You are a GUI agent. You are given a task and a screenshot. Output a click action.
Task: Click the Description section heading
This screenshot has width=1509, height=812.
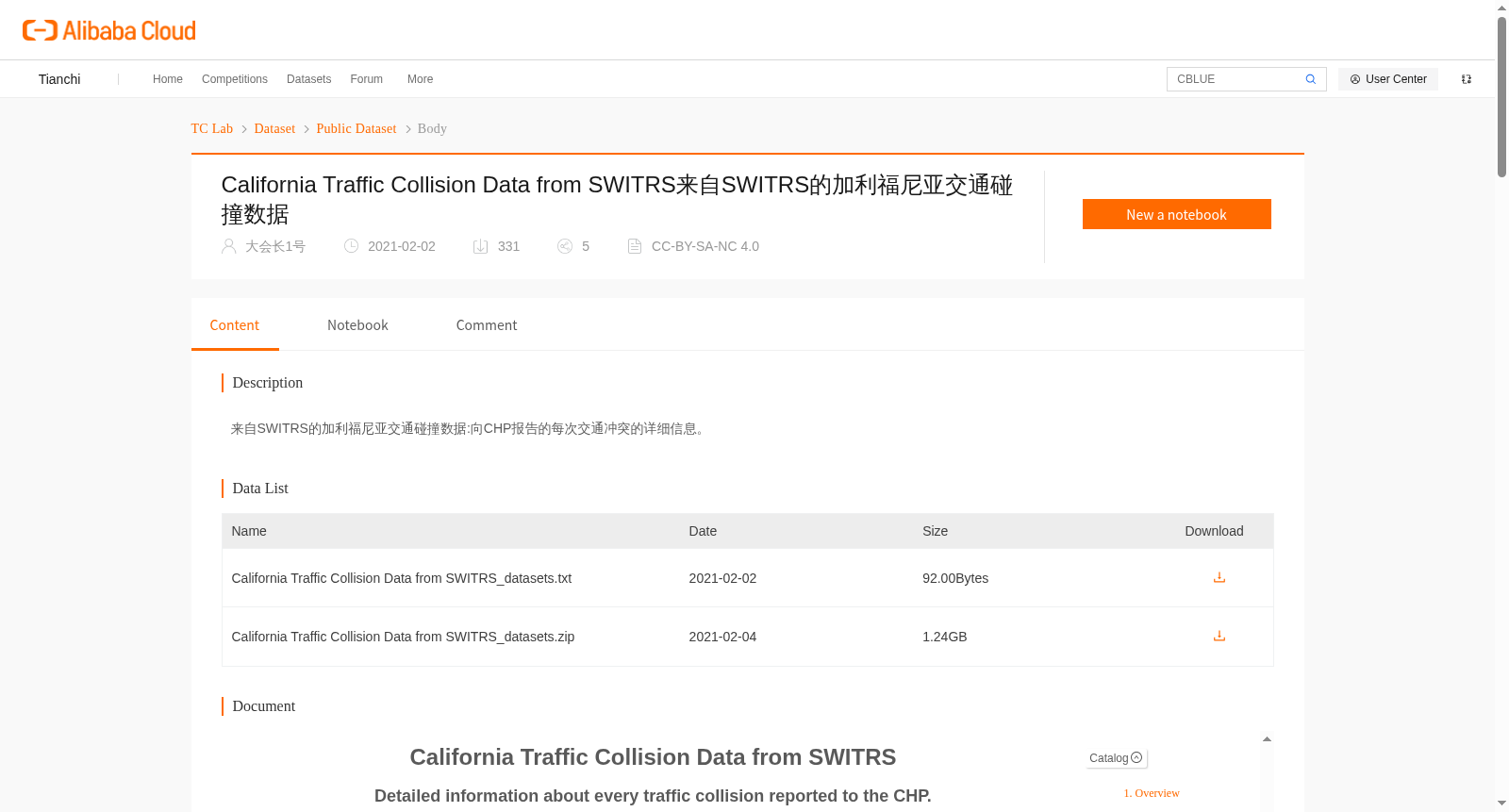pos(268,383)
